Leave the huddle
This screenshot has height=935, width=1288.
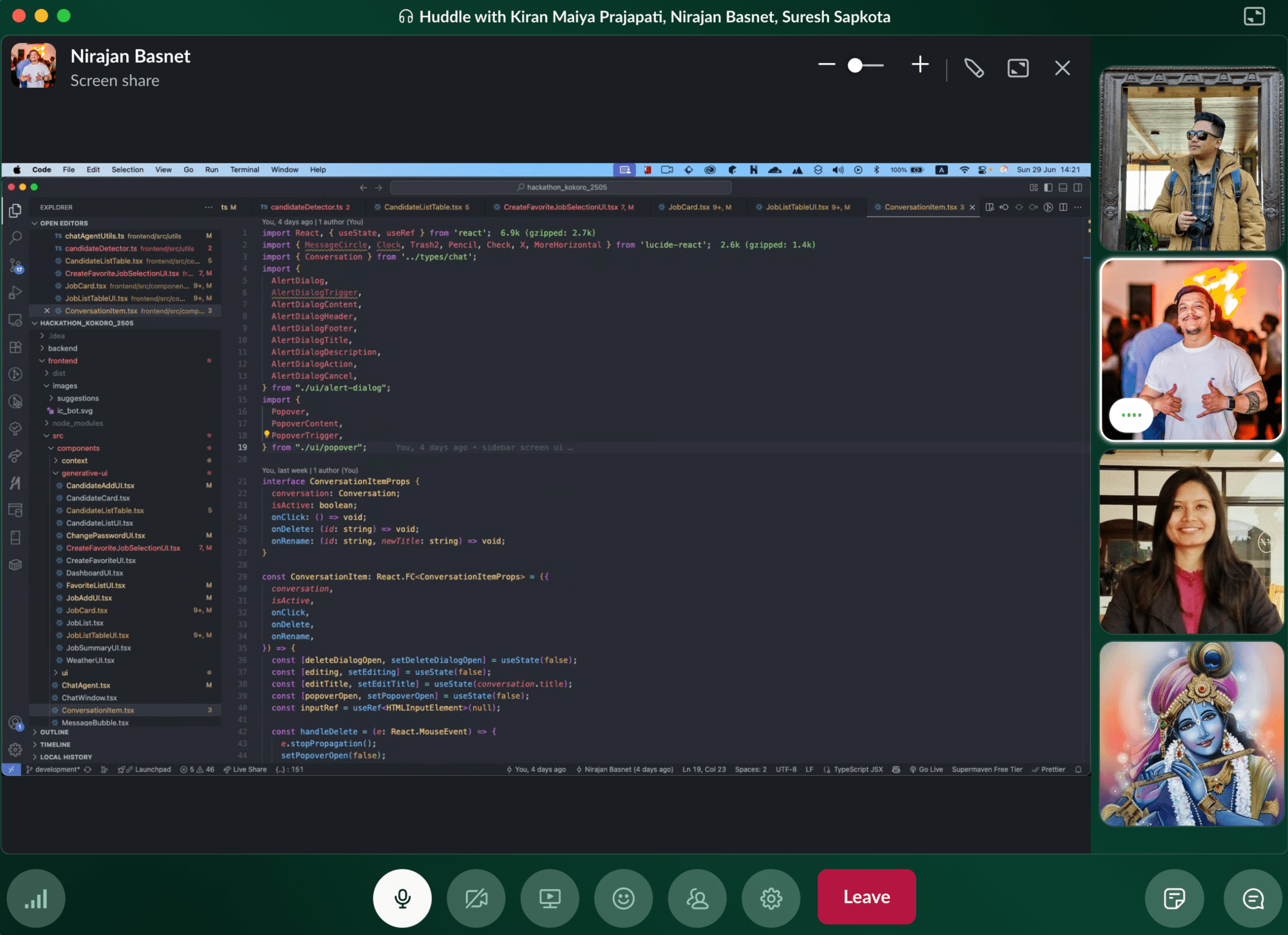[x=866, y=897]
